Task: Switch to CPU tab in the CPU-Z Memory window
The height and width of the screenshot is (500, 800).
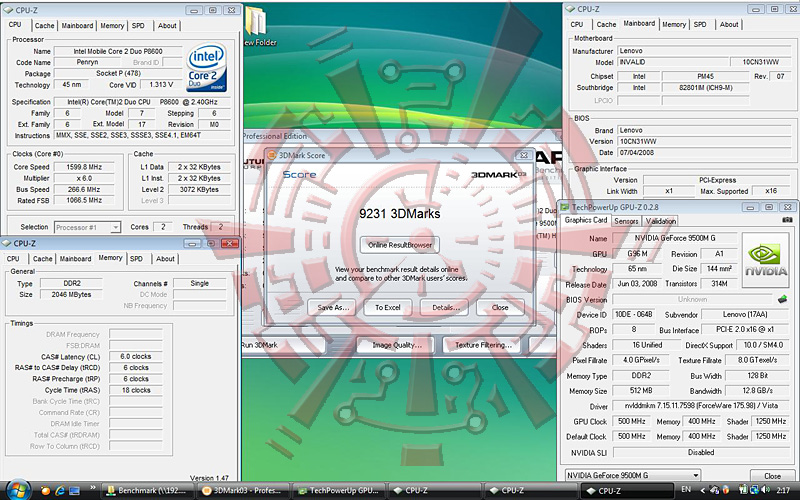Action: click(13, 259)
